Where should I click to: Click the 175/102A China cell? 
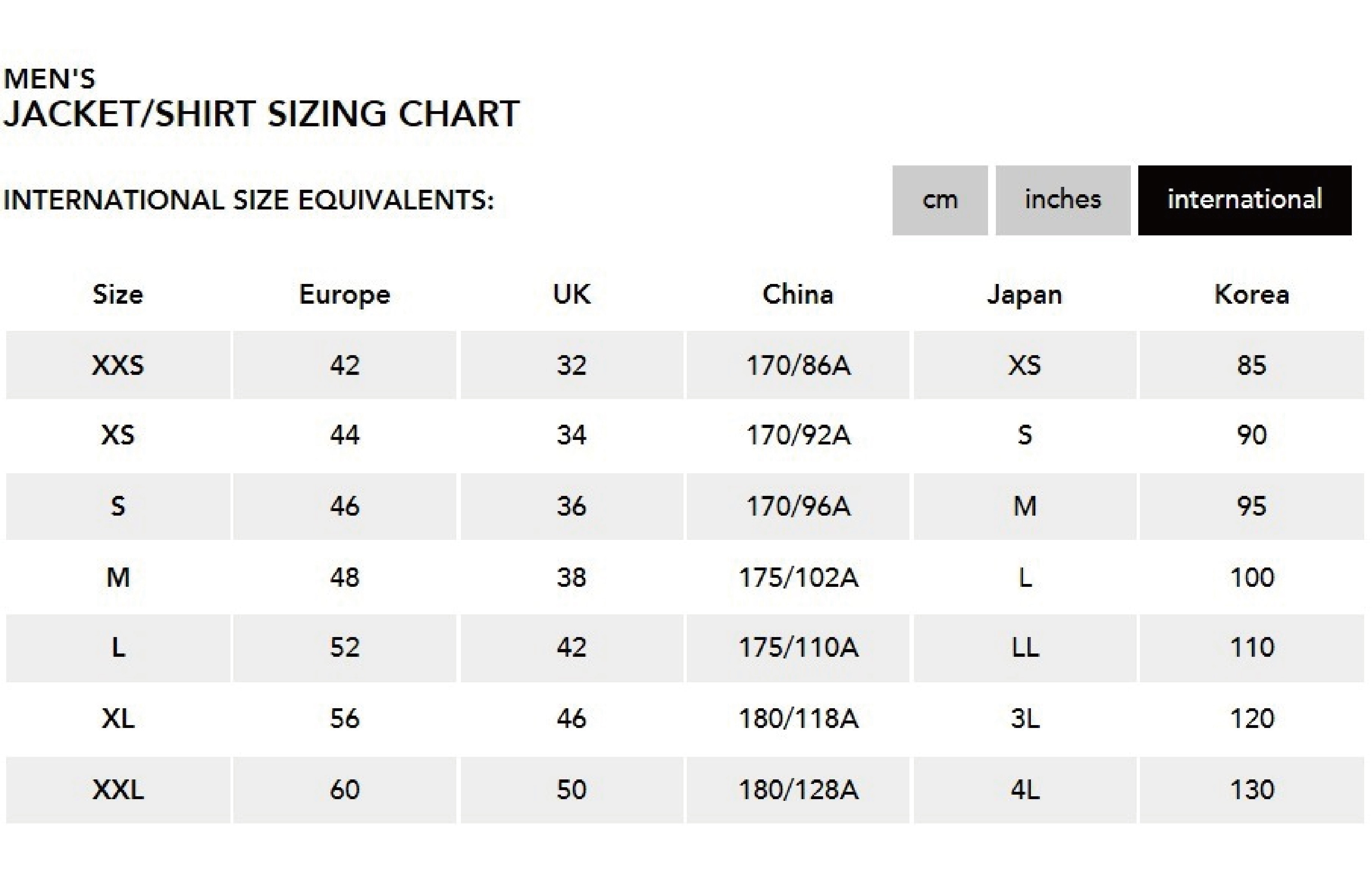[x=798, y=577]
